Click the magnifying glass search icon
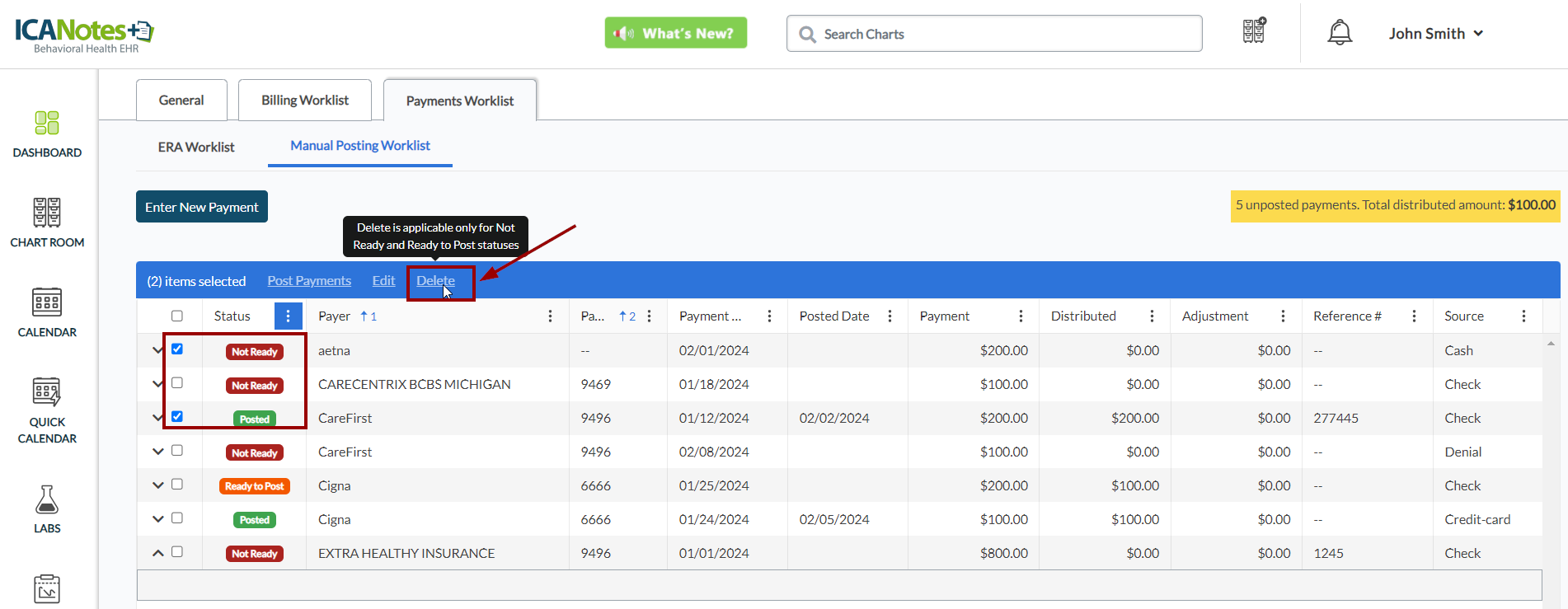 click(808, 35)
